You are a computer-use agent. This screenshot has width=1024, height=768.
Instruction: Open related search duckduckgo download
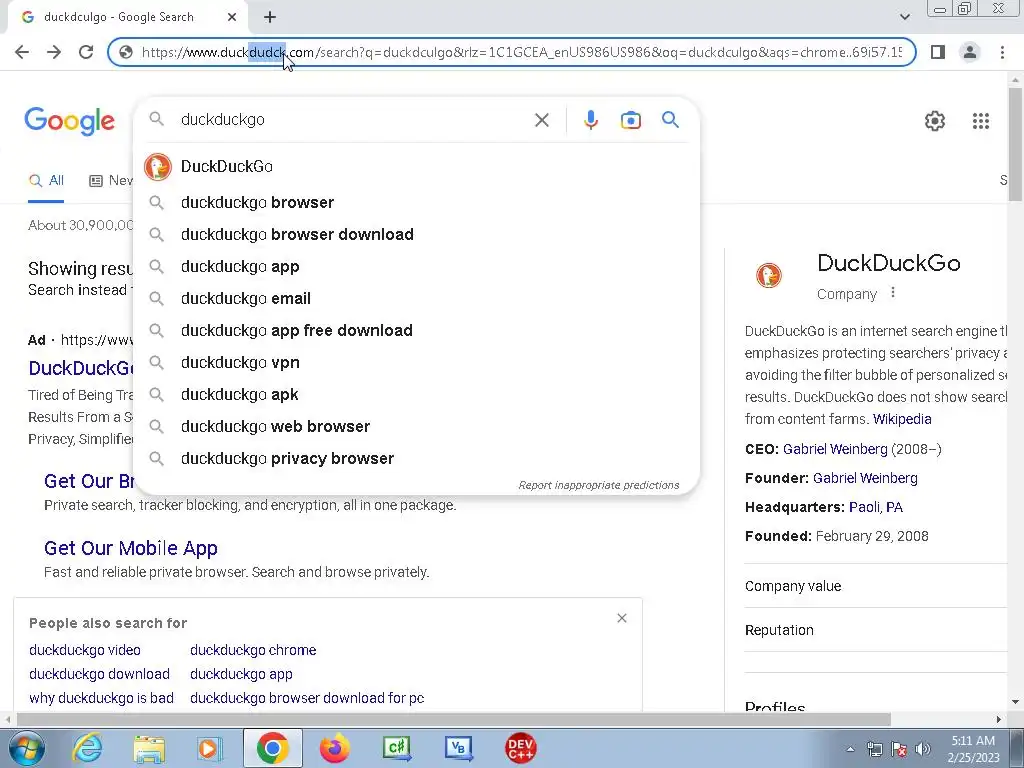tap(99, 674)
